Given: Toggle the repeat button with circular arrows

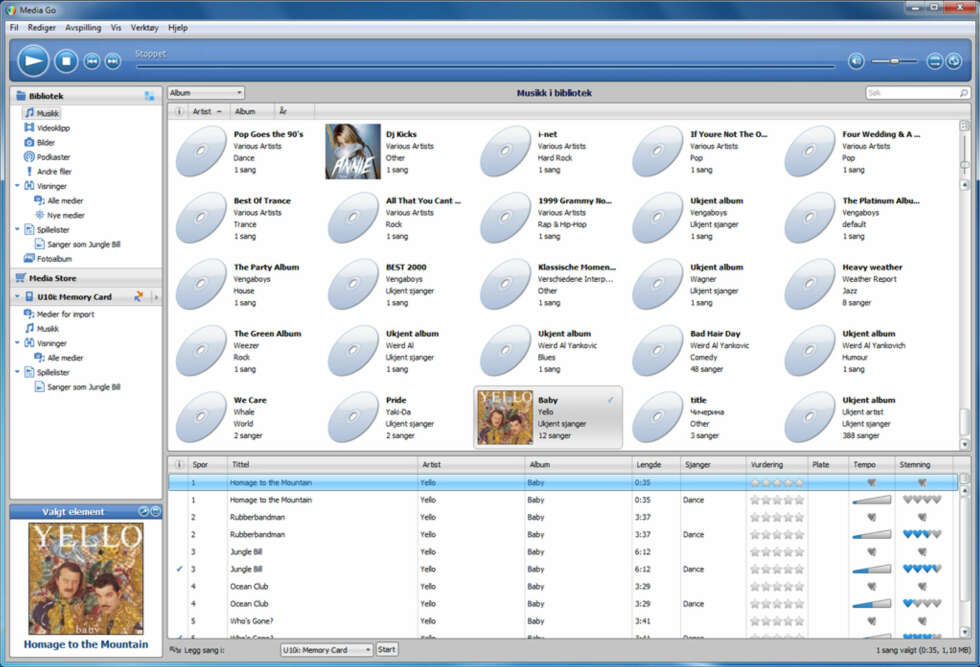Looking at the screenshot, I should tap(954, 61).
